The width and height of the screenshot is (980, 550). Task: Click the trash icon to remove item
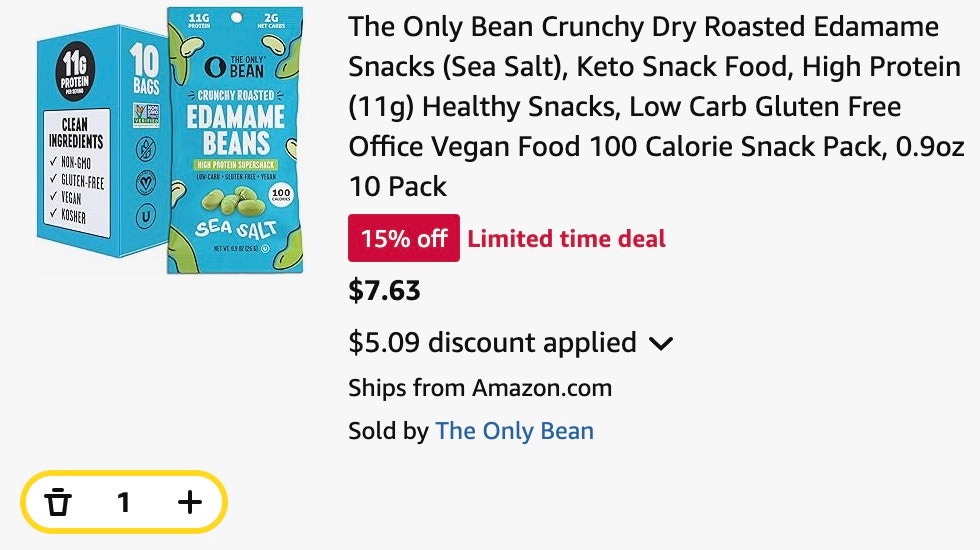tap(58, 502)
